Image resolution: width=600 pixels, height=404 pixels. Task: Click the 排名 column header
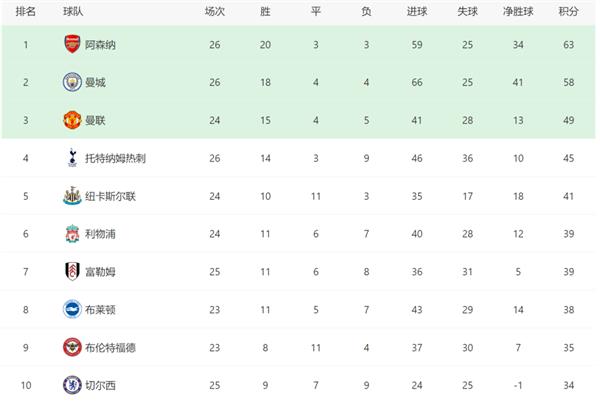point(26,11)
